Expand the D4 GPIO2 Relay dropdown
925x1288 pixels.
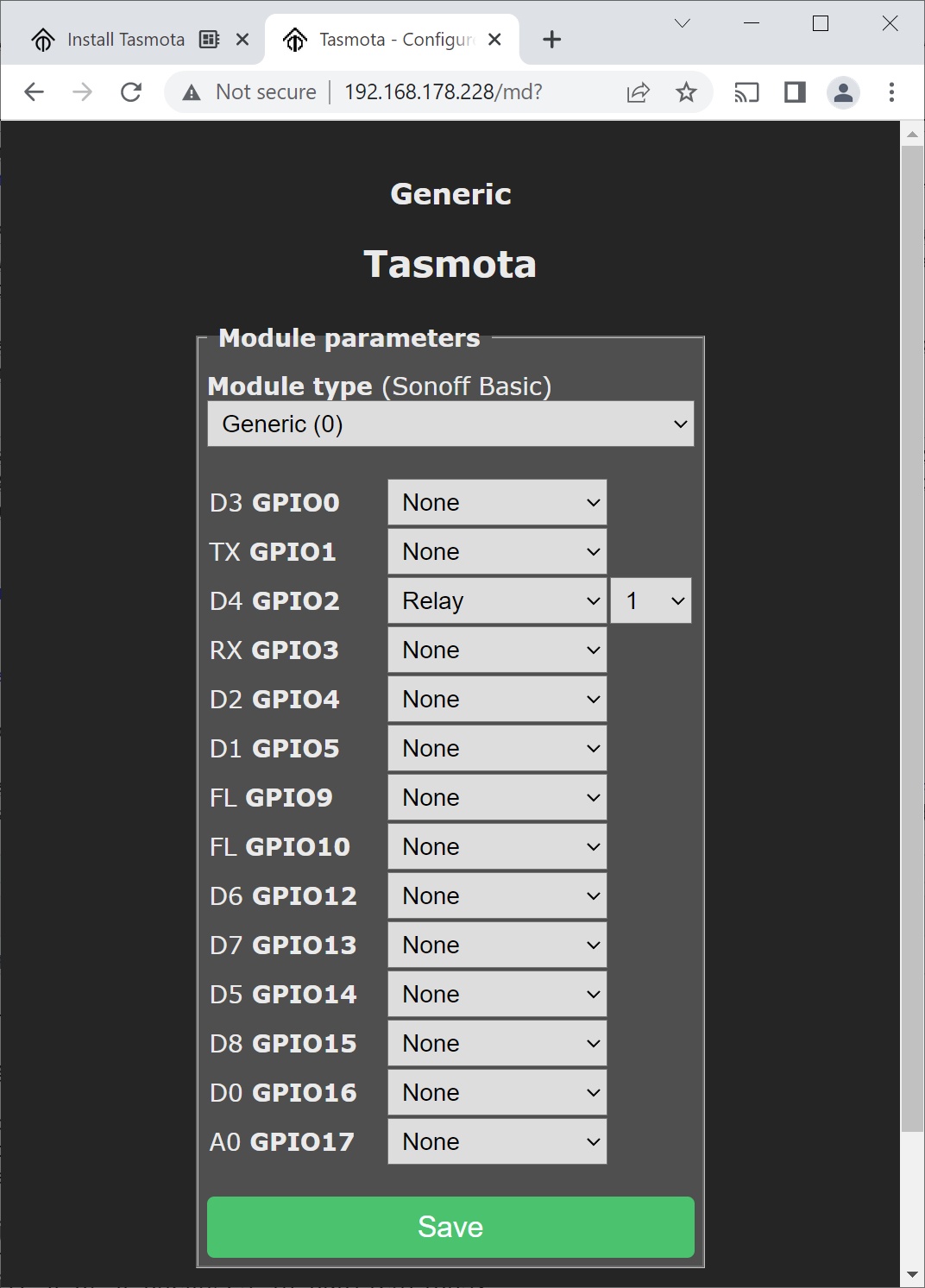click(497, 600)
